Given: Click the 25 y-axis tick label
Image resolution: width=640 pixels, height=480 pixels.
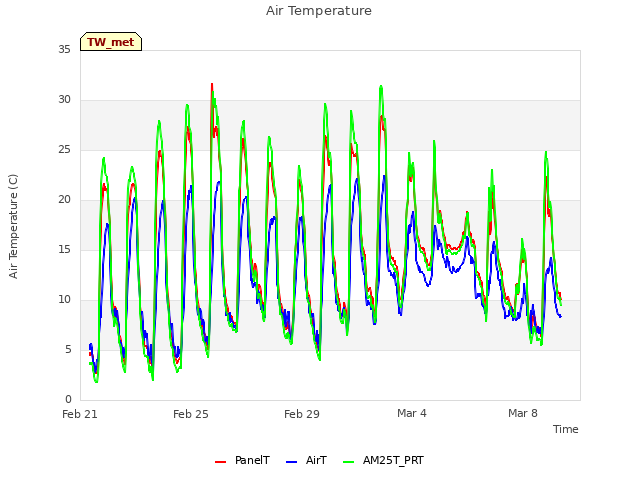Looking at the screenshot, I should point(64,149).
